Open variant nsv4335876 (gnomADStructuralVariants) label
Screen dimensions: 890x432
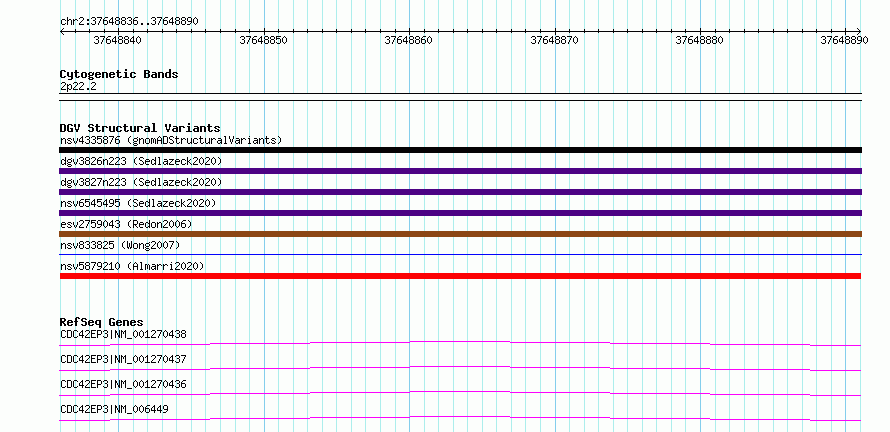[171, 140]
